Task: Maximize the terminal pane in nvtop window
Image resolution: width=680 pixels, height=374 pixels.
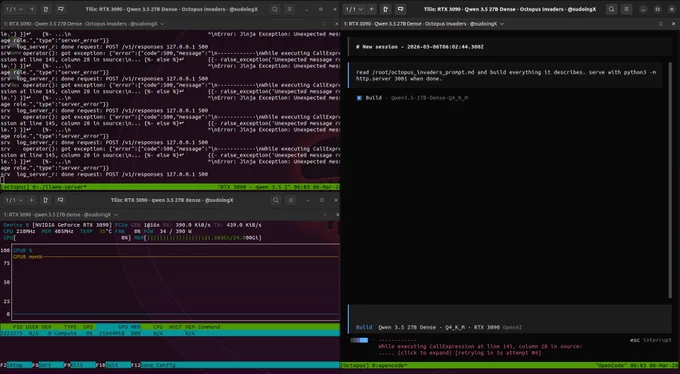Action: coord(324,215)
